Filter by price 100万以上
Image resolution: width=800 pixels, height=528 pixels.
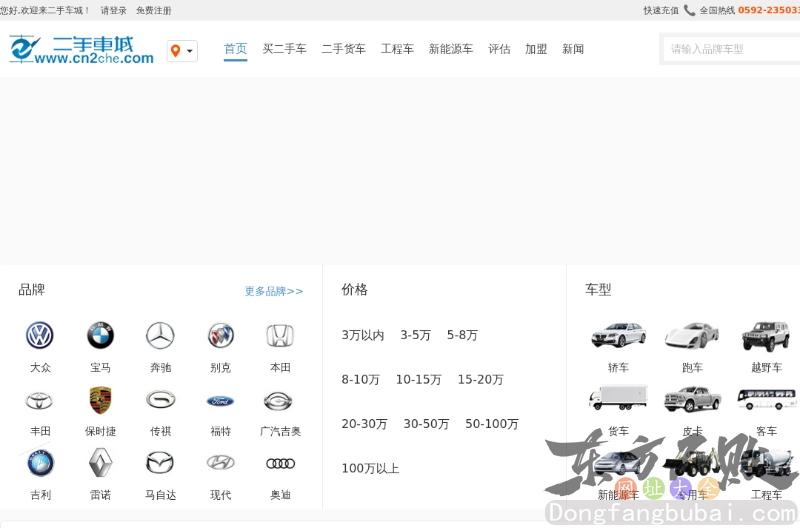tap(370, 468)
